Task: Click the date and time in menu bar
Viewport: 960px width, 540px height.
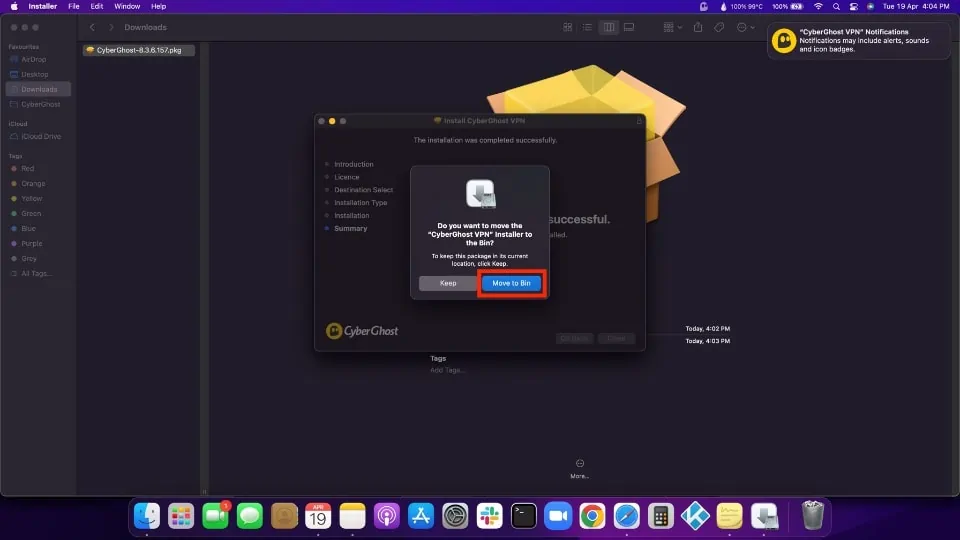Action: click(x=916, y=6)
